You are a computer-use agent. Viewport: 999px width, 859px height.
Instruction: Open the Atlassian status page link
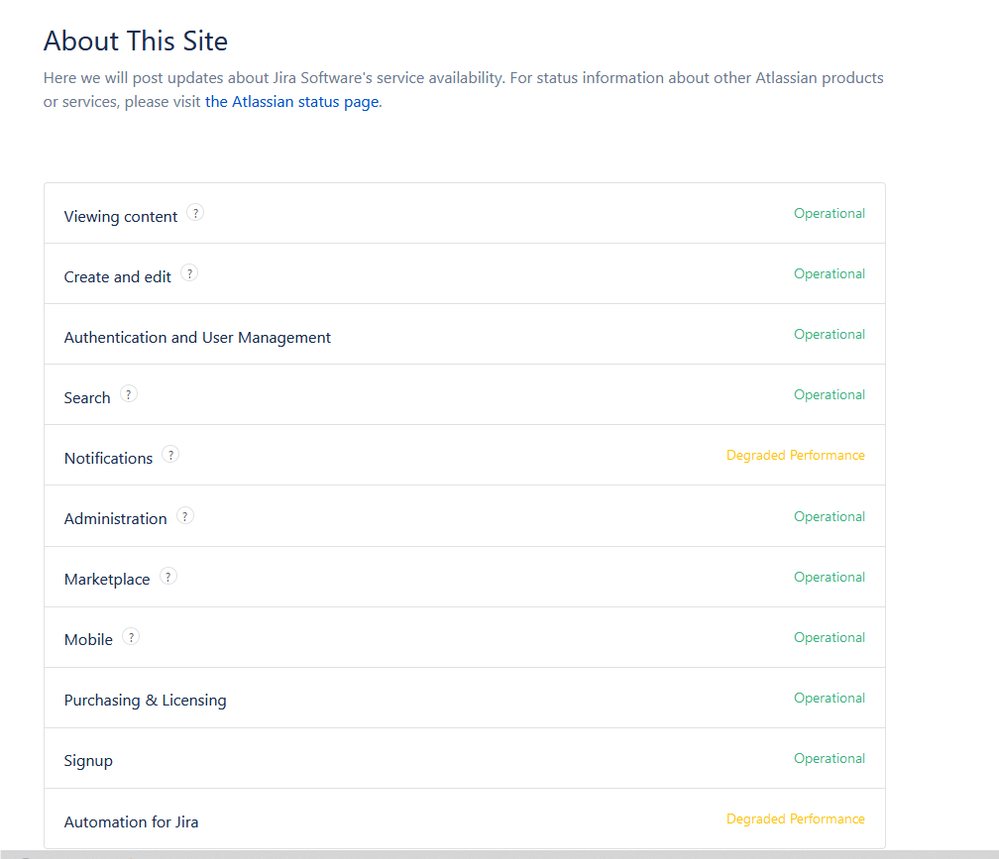292,102
